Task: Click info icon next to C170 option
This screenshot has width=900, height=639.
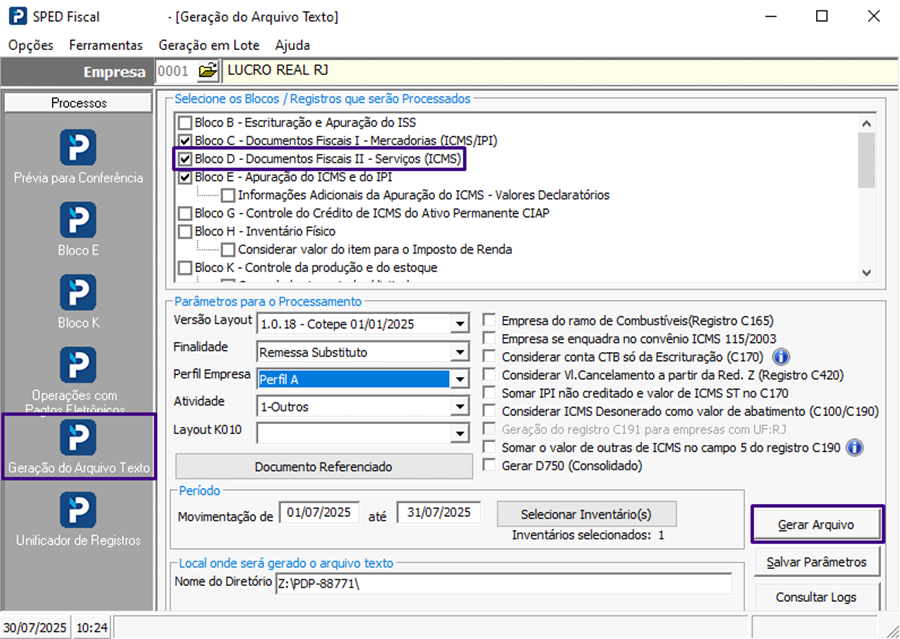Action: tap(782, 357)
